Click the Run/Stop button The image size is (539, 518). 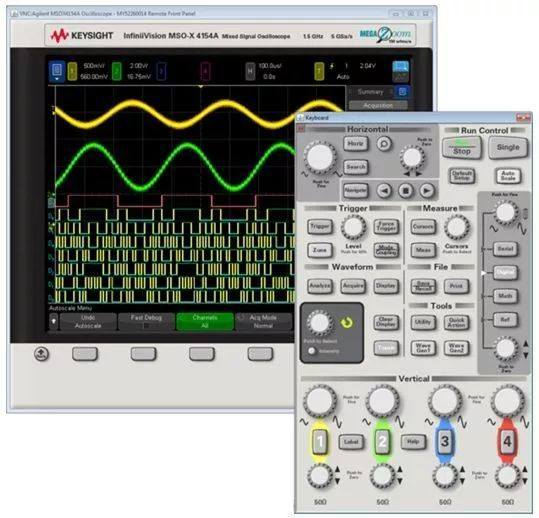pos(461,148)
